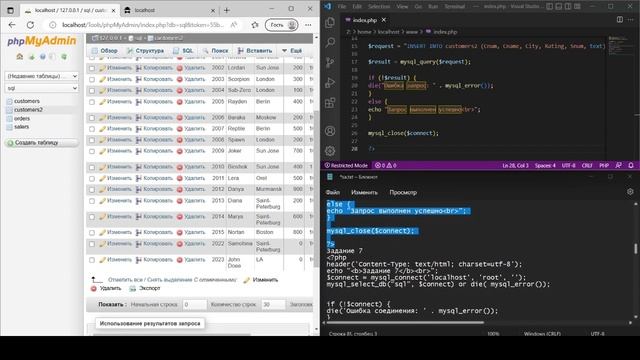Click the copy icon for row 2007 Reptile

coord(139,129)
